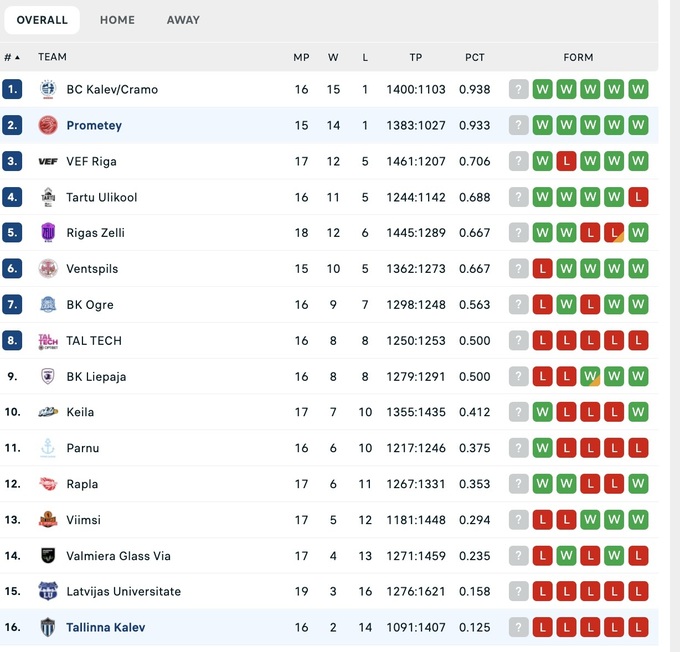
Task: Switch to the AWAY standings tab
Action: tap(183, 20)
